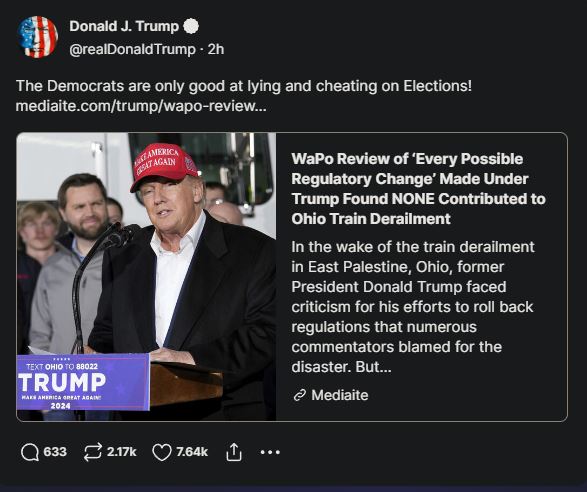Screen dimensions: 587x492
Task: Click the reply speech bubble icon
Action: click(30, 452)
